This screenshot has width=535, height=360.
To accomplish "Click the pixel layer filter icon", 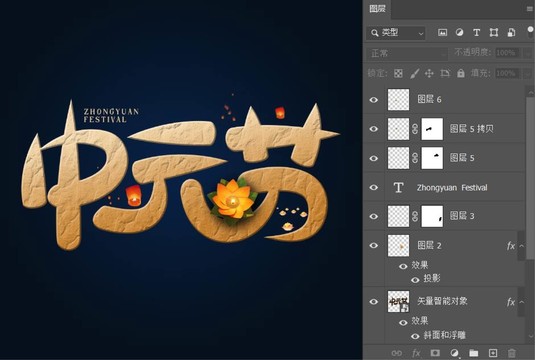I will (443, 33).
